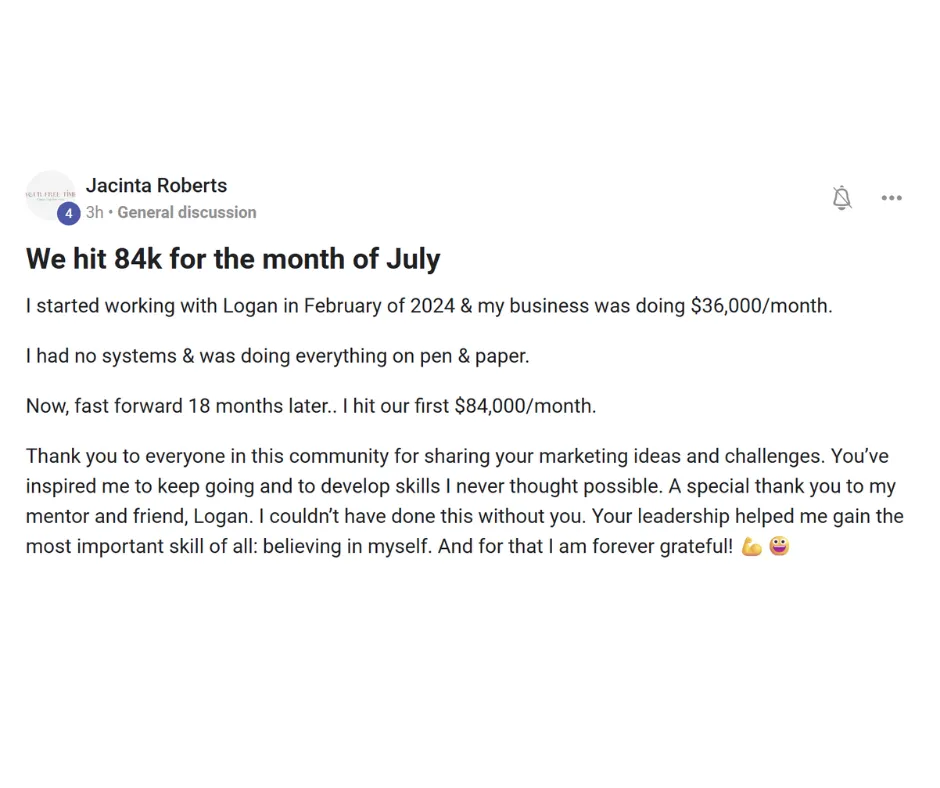Open the Jacinta Roberts author name link
The width and height of the screenshot is (940, 788).
[x=156, y=185]
